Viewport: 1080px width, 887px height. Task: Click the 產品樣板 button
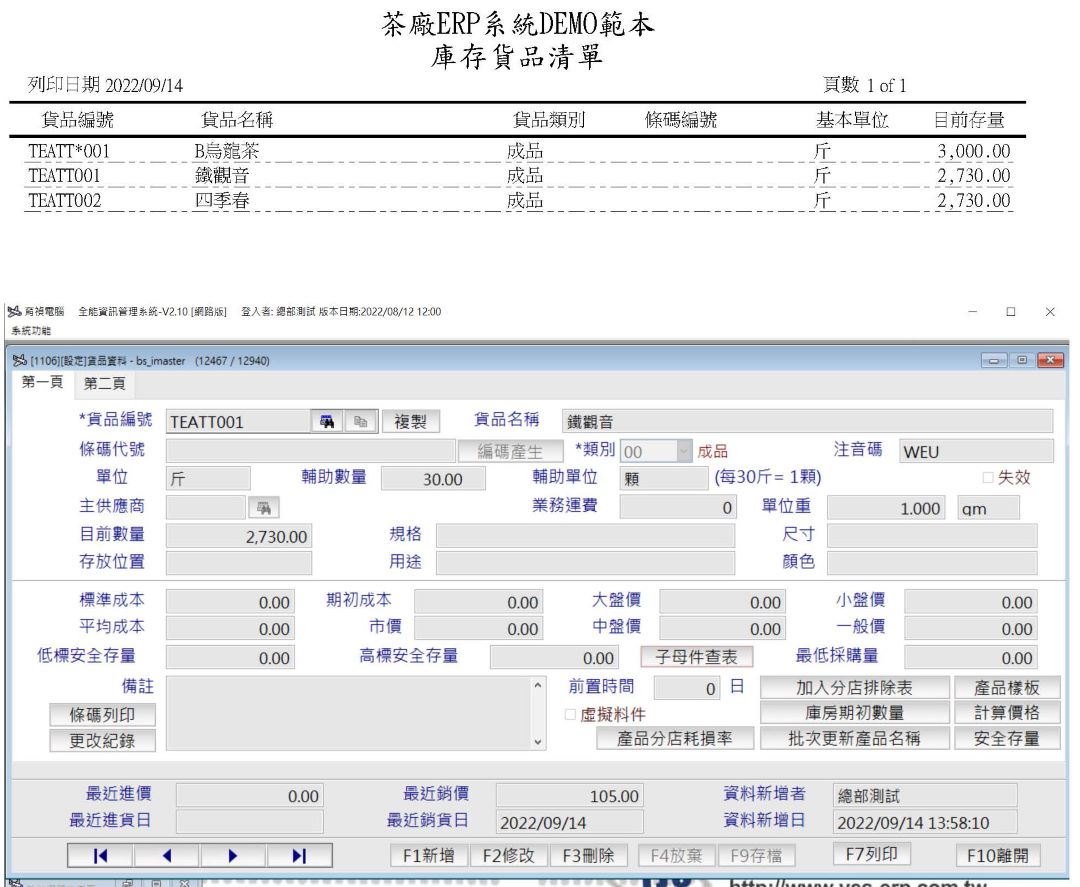point(1006,687)
